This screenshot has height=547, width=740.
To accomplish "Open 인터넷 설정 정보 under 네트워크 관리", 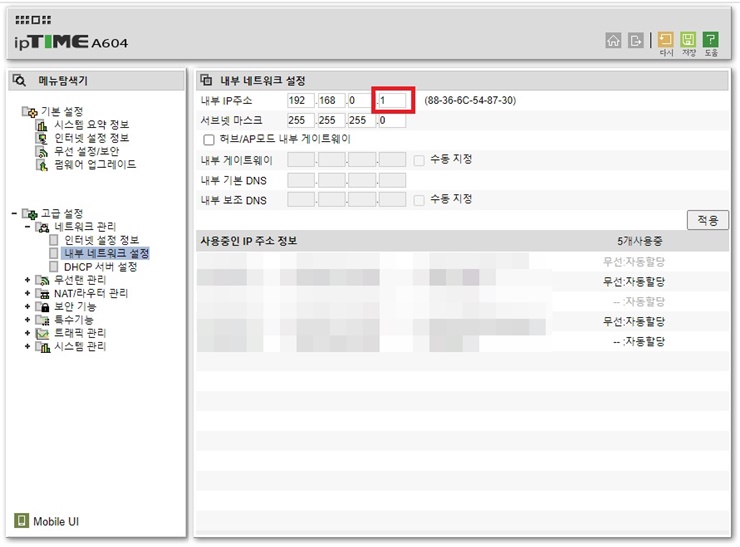I will pyautogui.click(x=101, y=240).
